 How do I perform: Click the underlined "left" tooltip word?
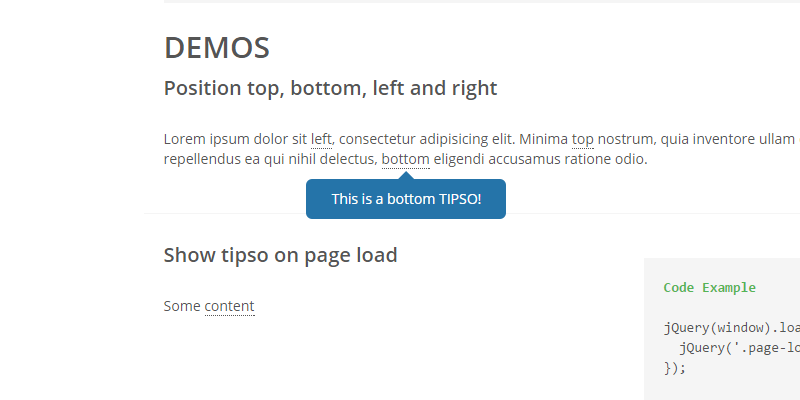coord(321,139)
